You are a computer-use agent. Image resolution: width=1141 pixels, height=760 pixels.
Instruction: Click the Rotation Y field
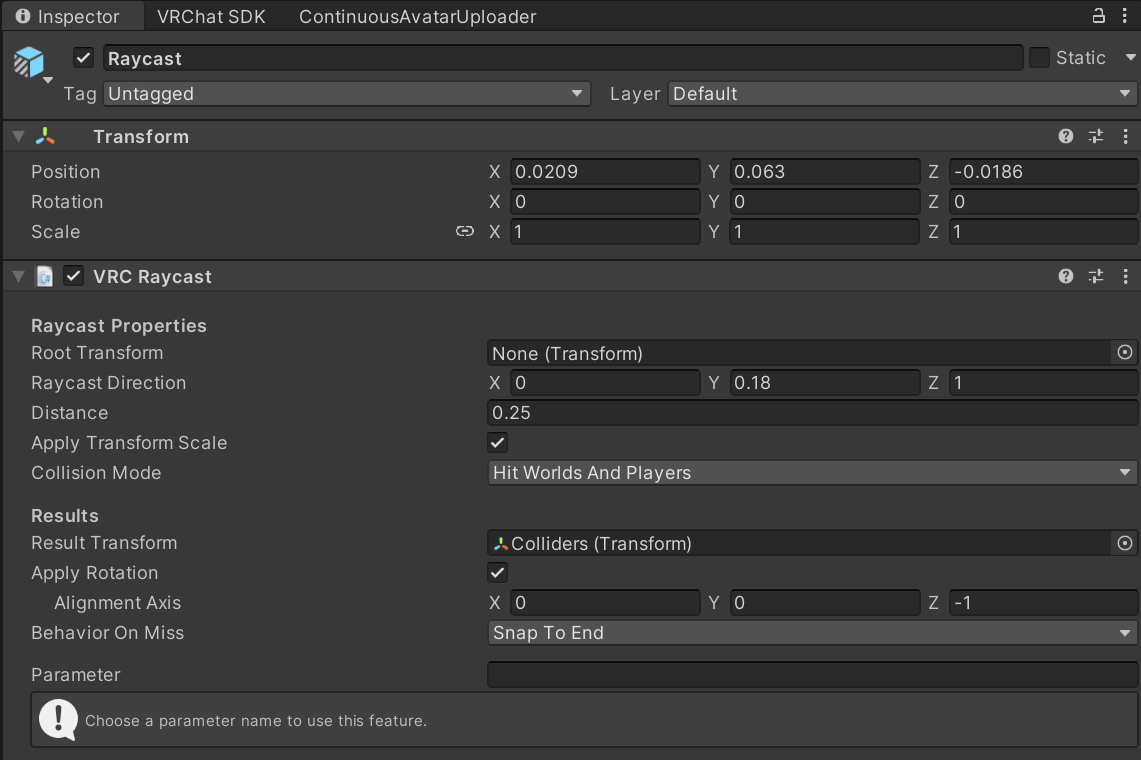(824, 202)
